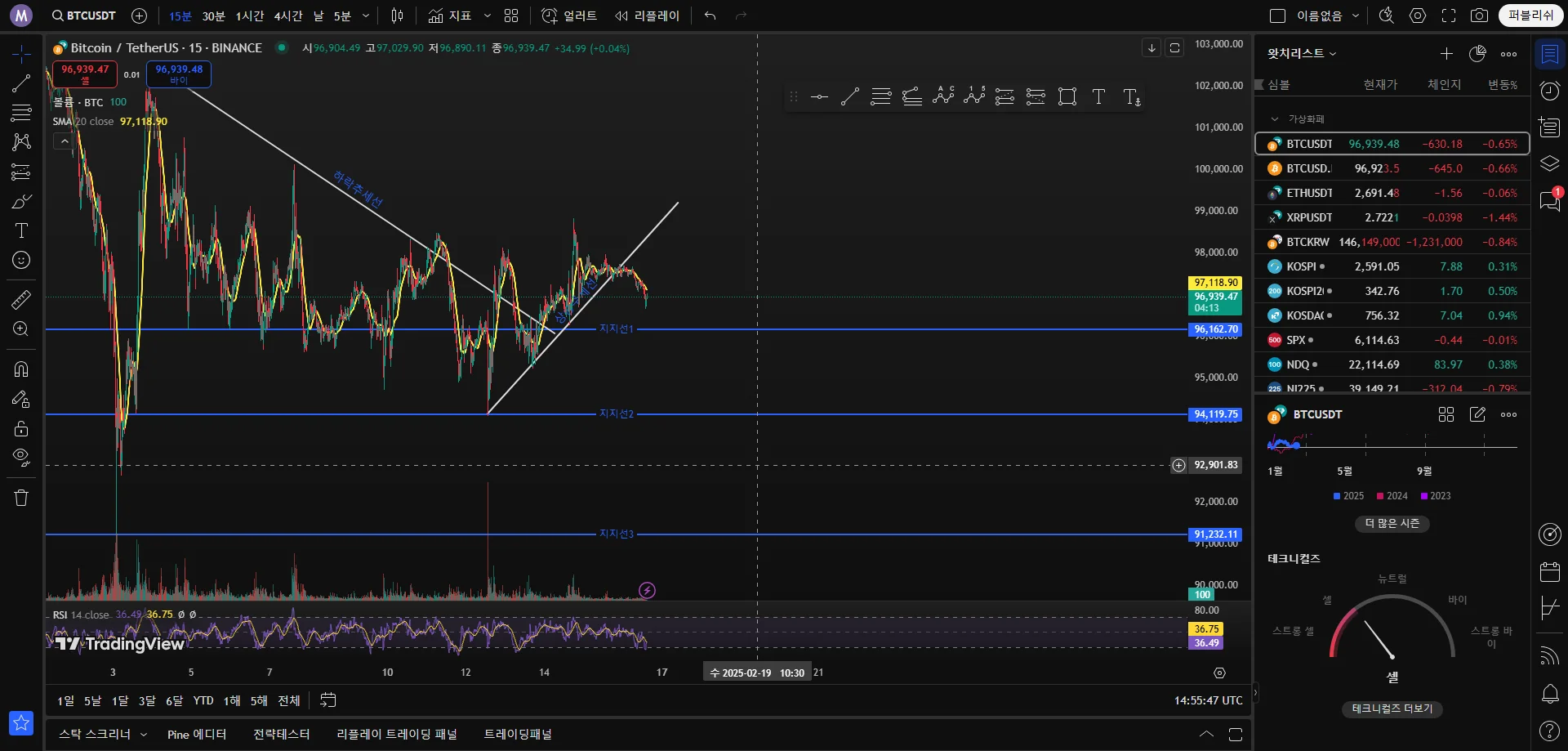Open the 지표 indicators dialog
The height and width of the screenshot is (751, 1568).
click(x=449, y=16)
